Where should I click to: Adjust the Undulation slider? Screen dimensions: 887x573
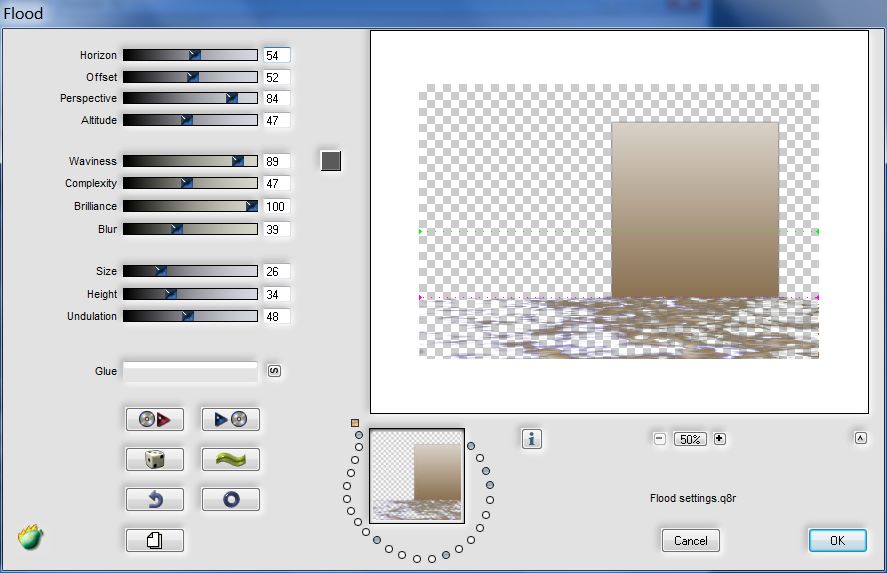point(190,316)
